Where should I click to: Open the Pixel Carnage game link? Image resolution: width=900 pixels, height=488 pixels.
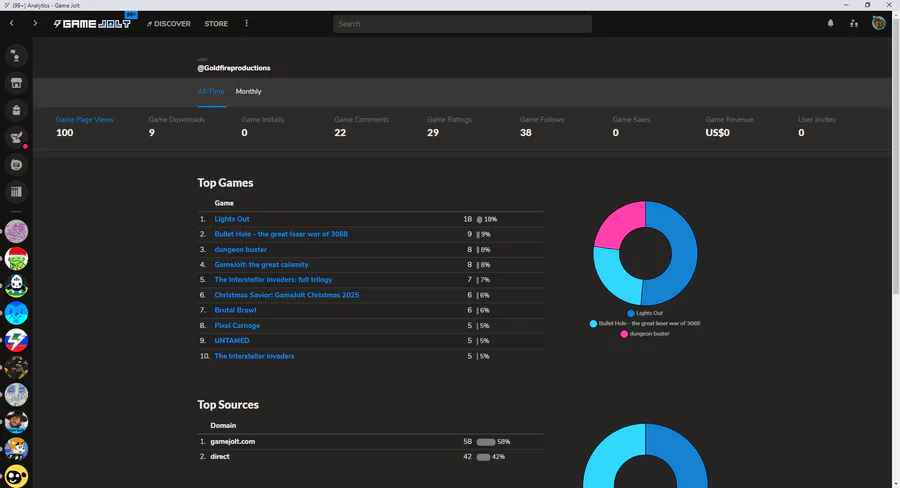click(237, 326)
